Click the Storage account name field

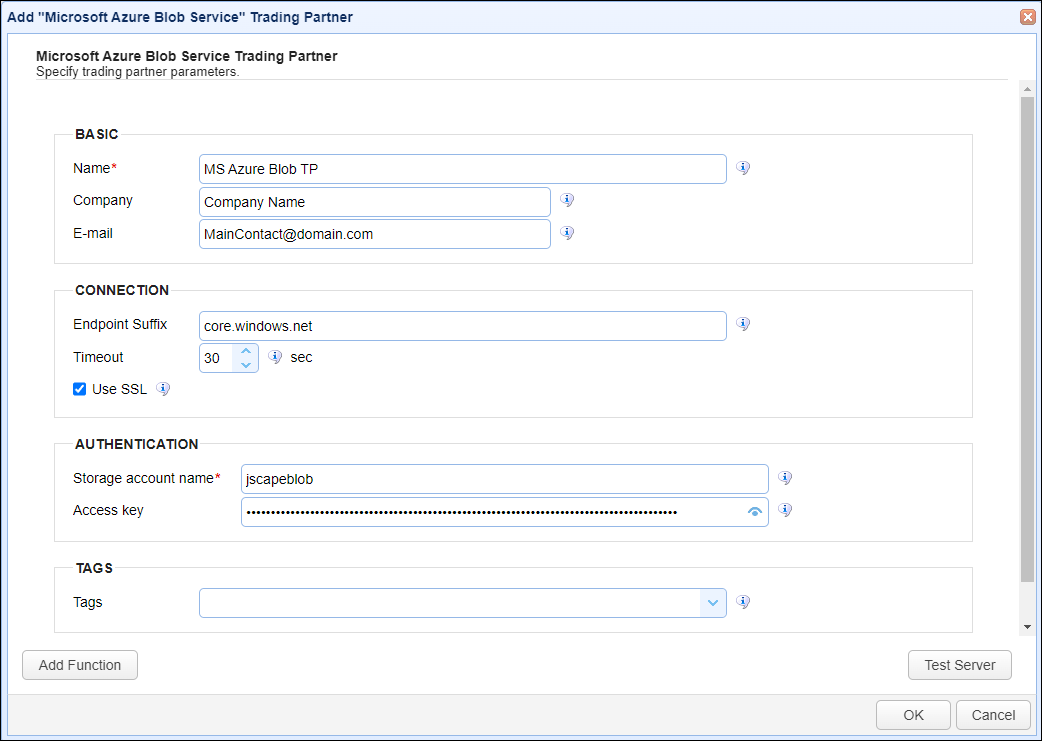click(x=504, y=478)
